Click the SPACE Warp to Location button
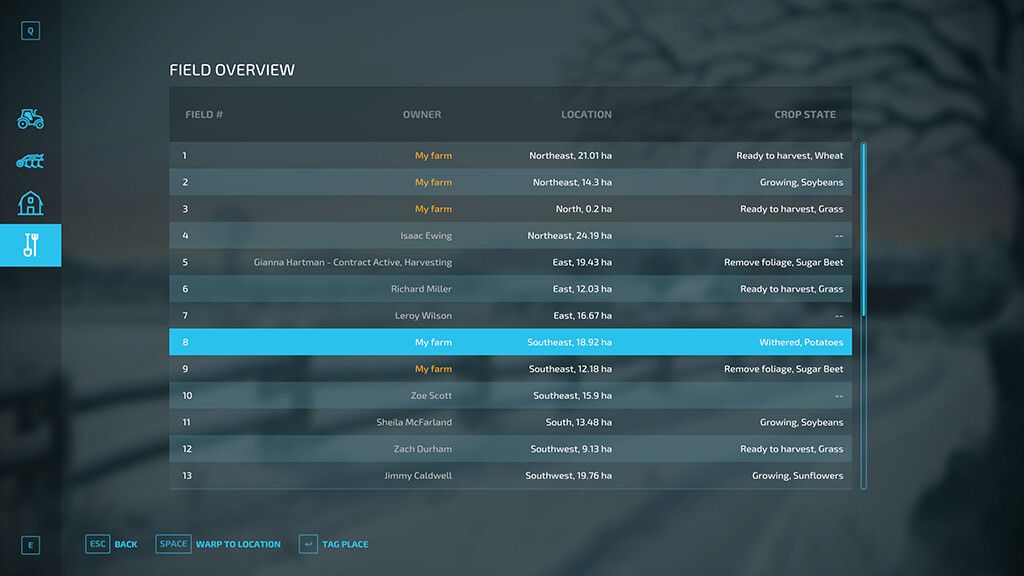 (x=218, y=544)
